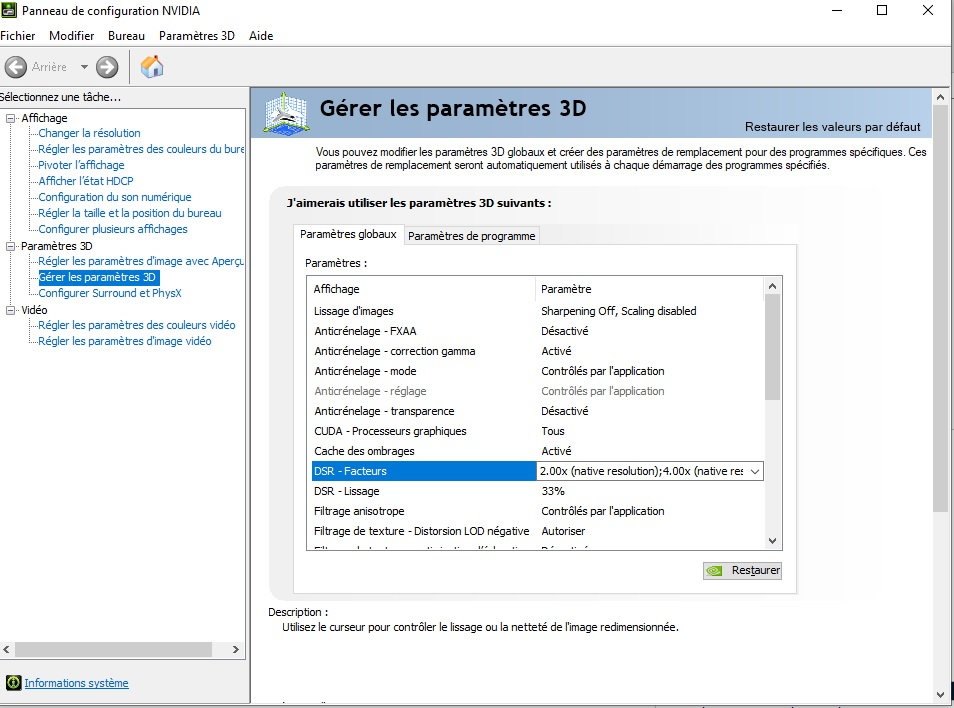Viewport: 954px width, 708px height.
Task: Click the 33% DSR Lissage value
Action: [553, 491]
